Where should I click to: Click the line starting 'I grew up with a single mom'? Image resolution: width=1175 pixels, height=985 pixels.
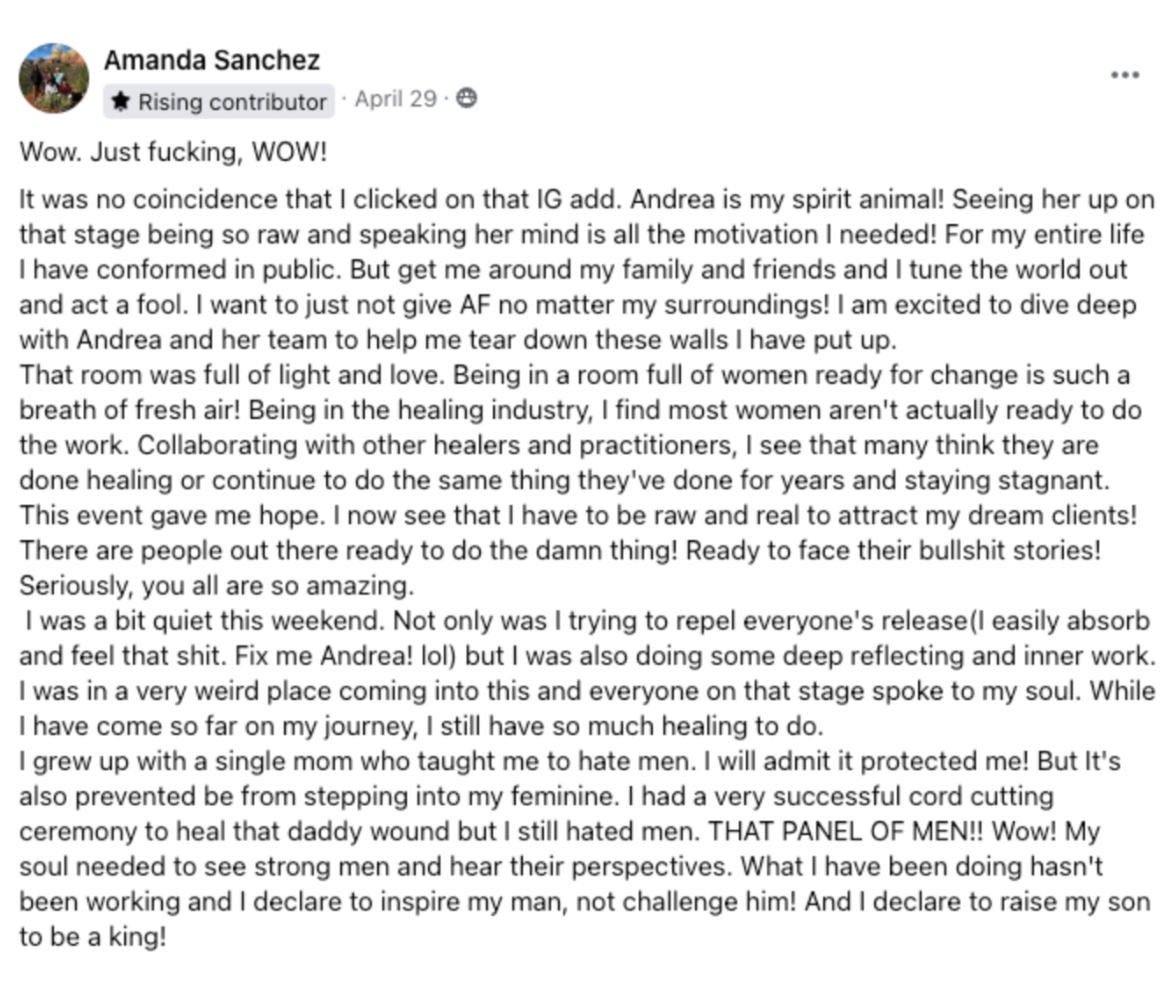pyautogui.click(x=570, y=762)
